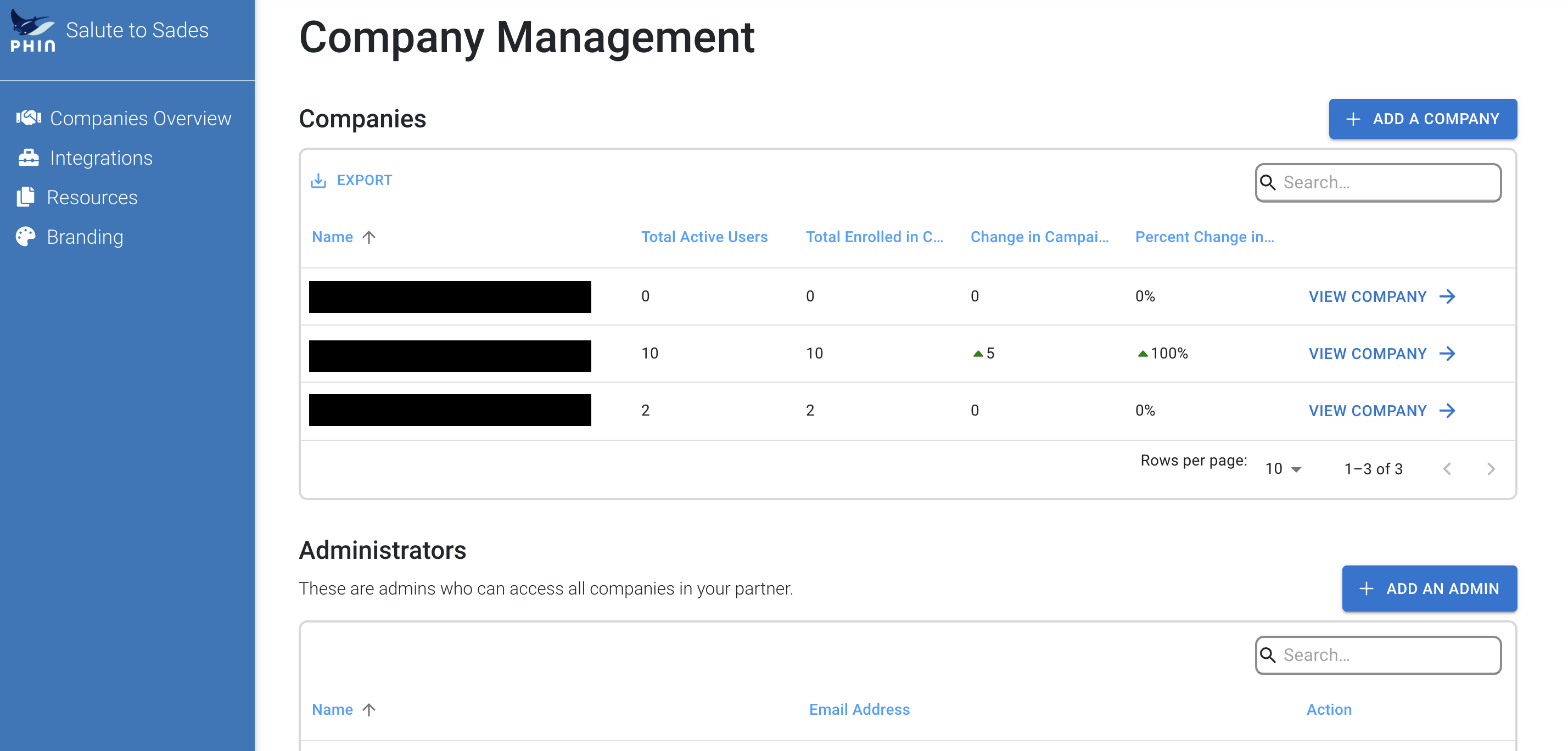Click the magnifier icon in Companies search

pos(1268,182)
